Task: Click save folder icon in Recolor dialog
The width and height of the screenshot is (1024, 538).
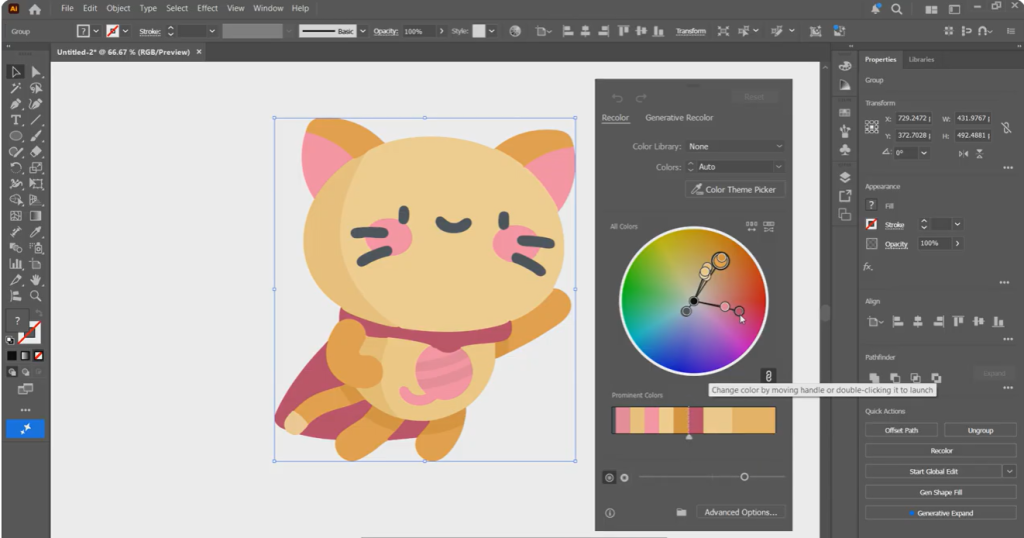Action: click(681, 513)
